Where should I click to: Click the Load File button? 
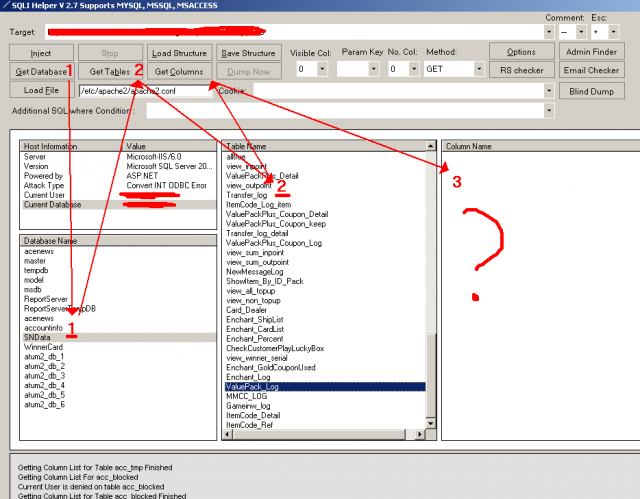pos(40,90)
